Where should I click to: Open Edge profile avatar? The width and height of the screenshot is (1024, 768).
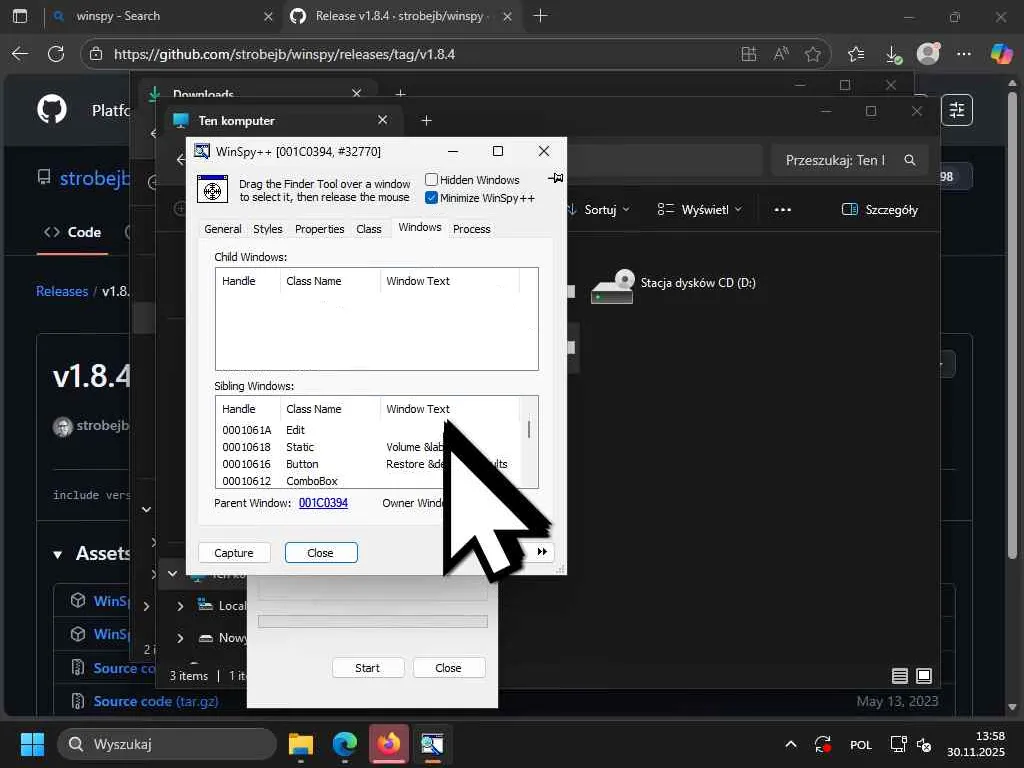pos(928,53)
